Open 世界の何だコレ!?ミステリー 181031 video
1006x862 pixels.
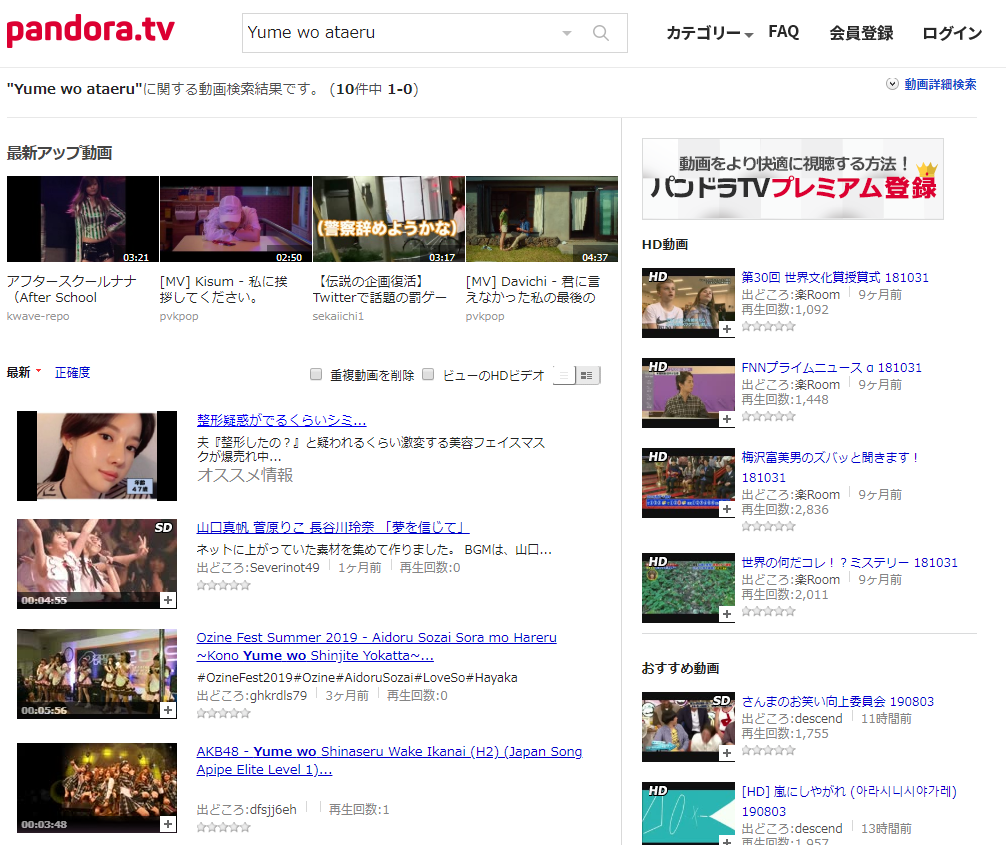[849, 562]
